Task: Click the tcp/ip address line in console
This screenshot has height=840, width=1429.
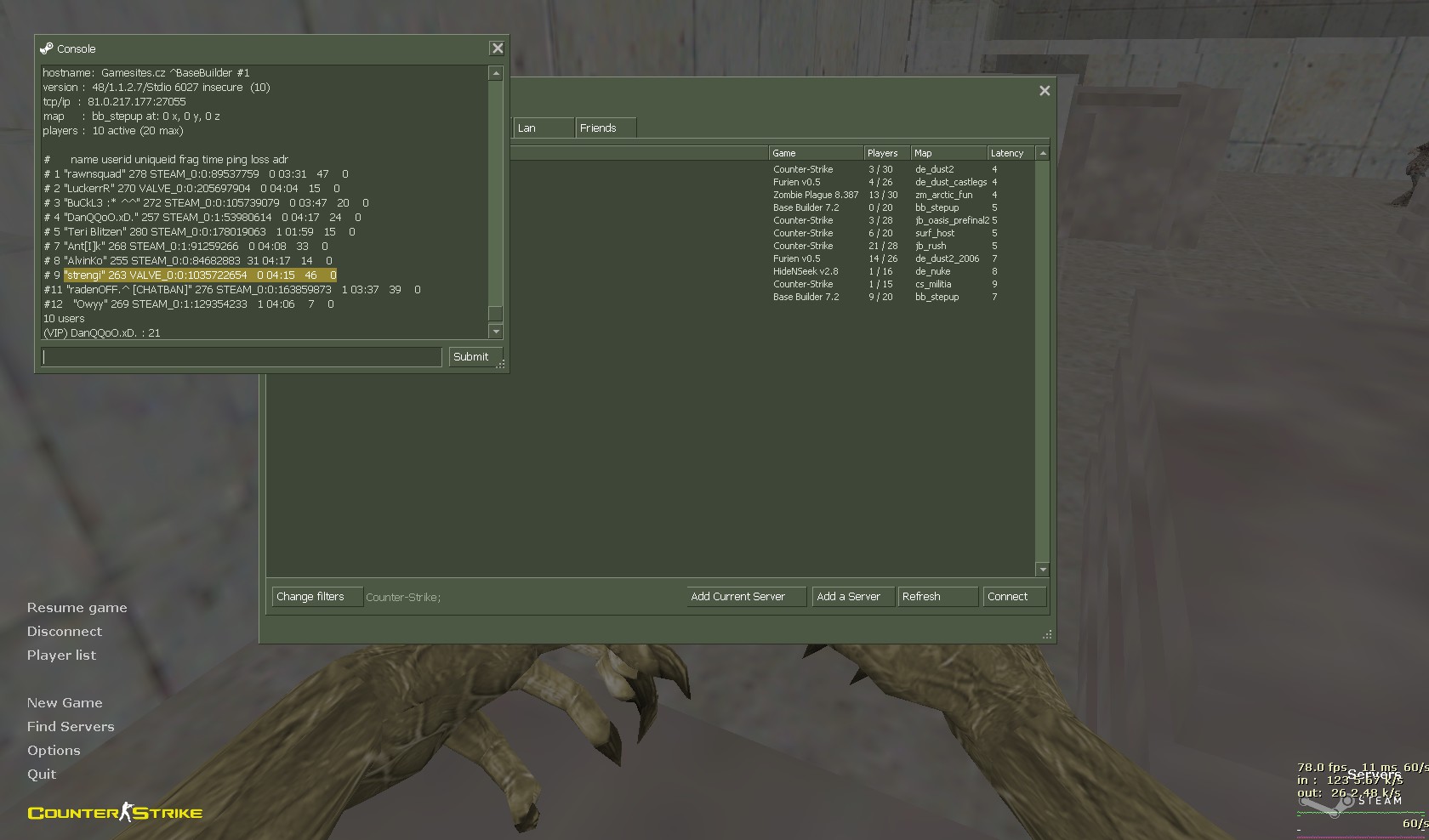Action: pyautogui.click(x=114, y=102)
